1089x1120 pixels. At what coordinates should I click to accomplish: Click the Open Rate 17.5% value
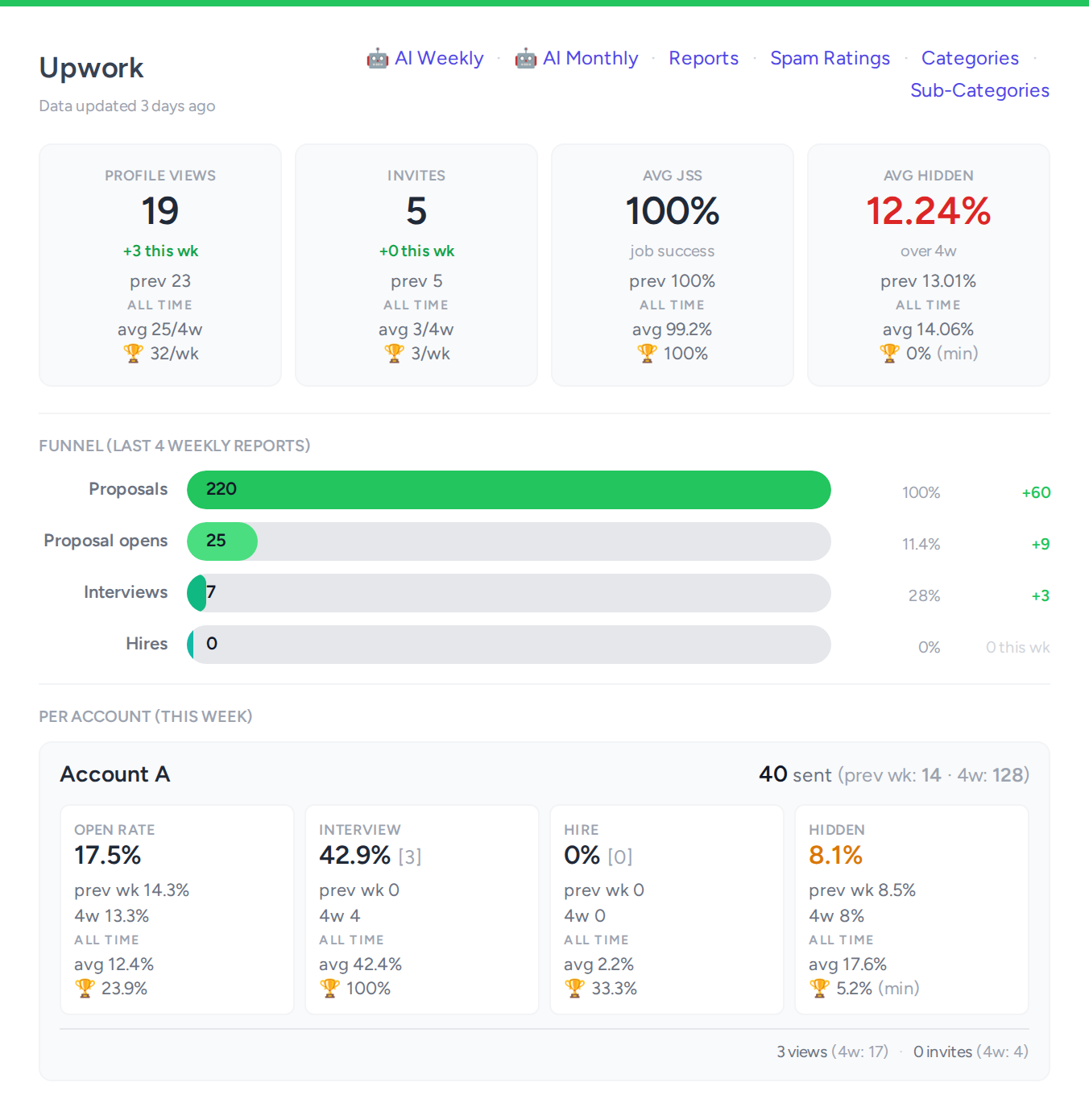[108, 855]
